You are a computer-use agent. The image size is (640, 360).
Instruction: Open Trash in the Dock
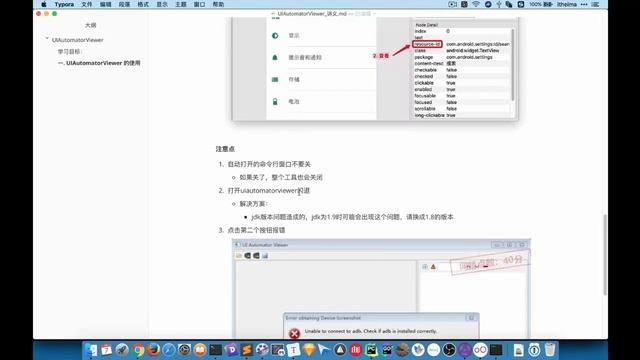click(550, 350)
